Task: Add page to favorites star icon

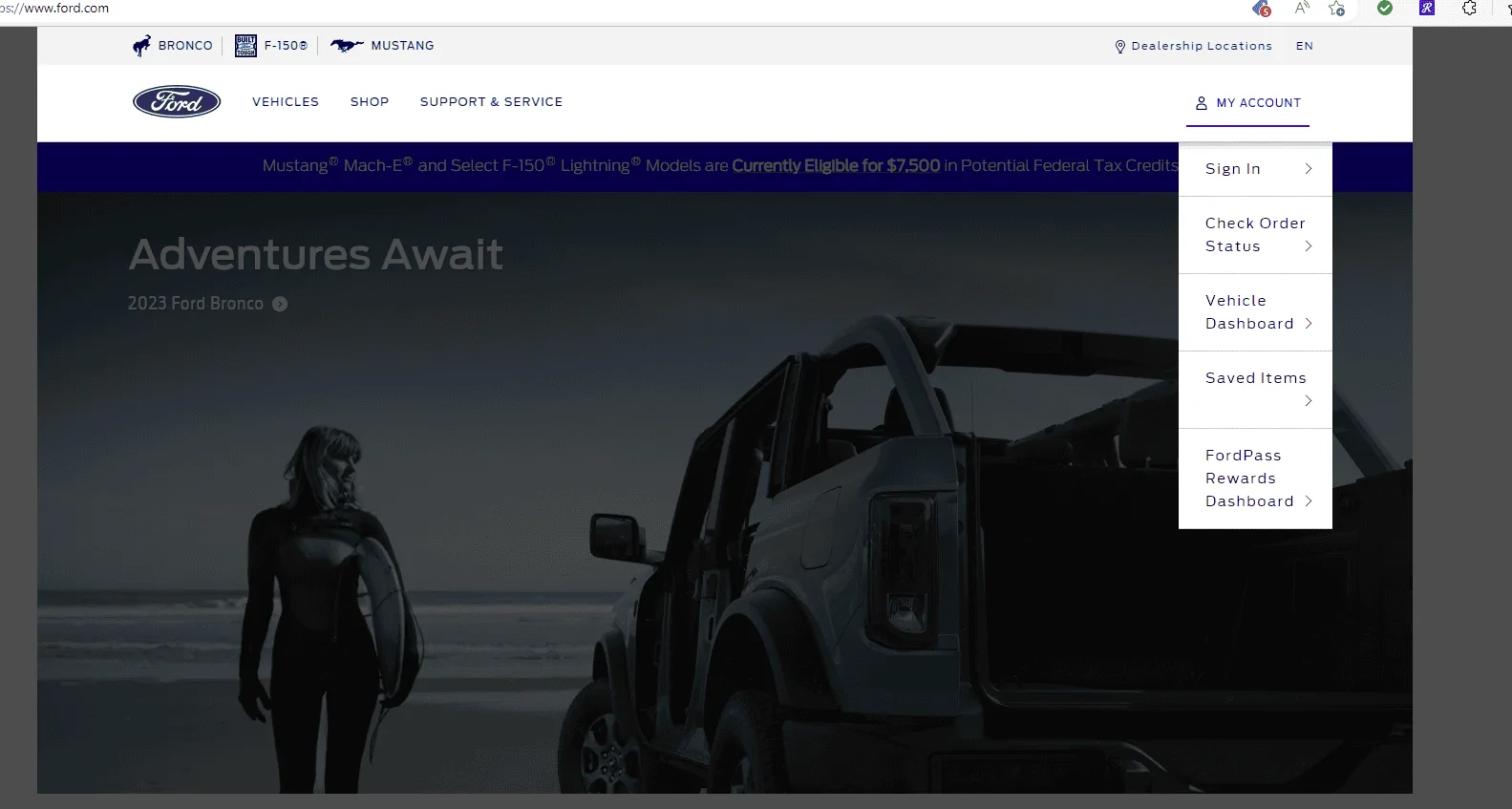Action: 1336,9
